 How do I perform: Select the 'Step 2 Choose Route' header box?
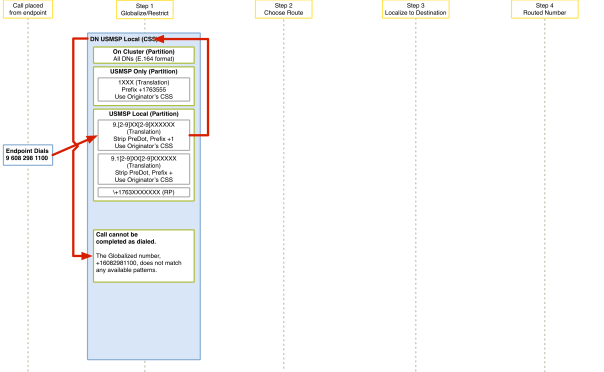284,9
